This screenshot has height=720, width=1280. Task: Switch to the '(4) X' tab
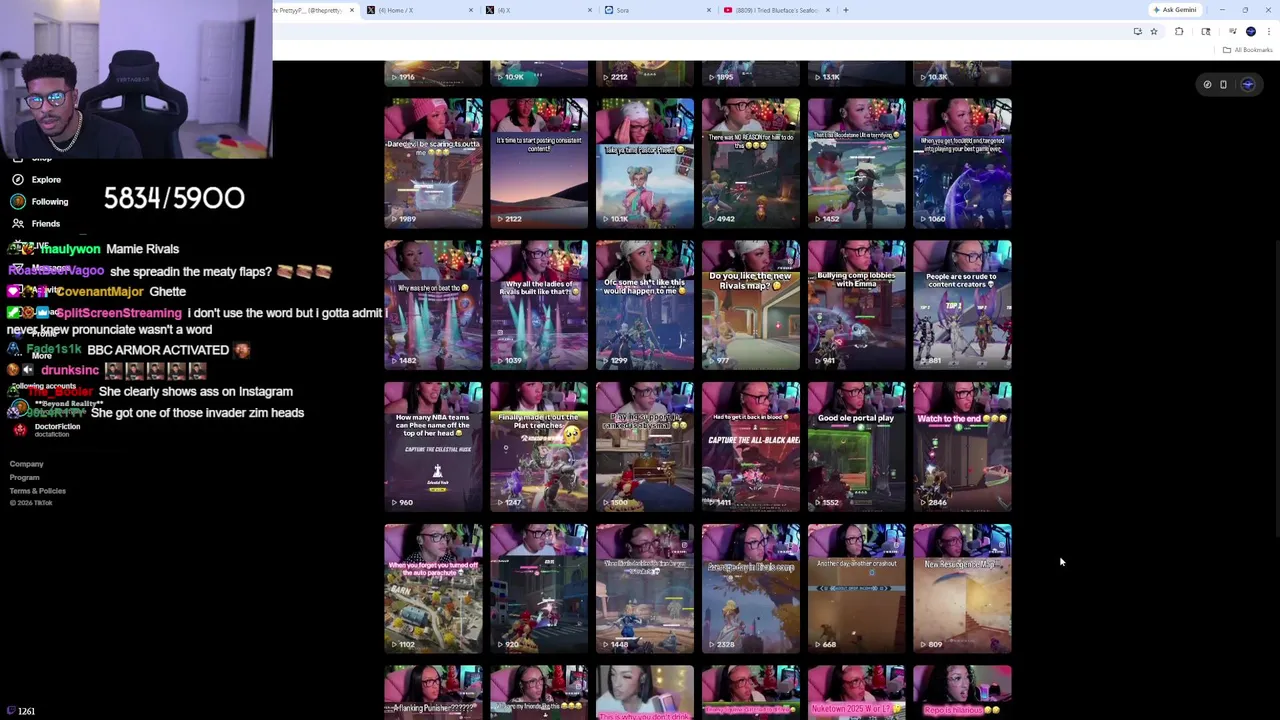(x=538, y=10)
